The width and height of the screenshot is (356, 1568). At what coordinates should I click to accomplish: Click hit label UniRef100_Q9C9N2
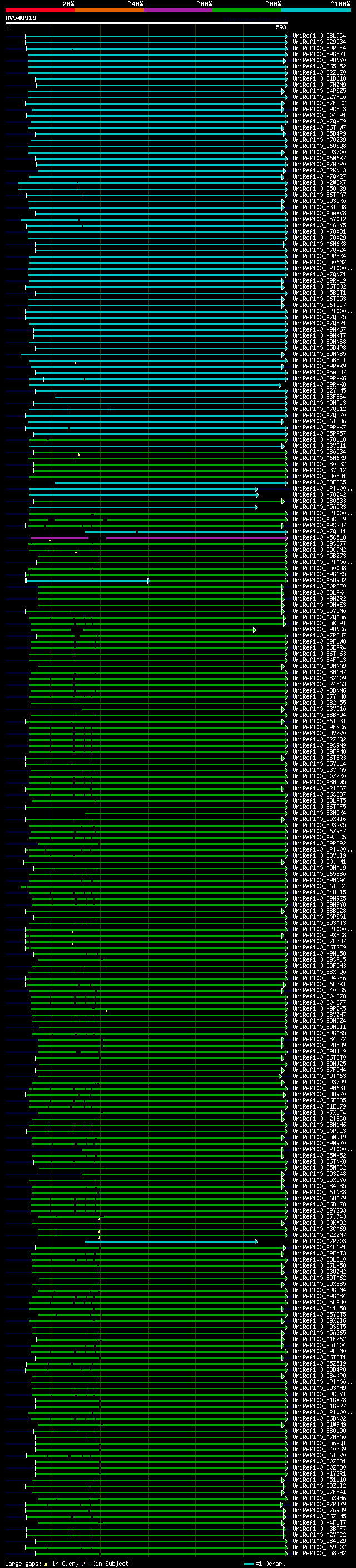(x=319, y=550)
